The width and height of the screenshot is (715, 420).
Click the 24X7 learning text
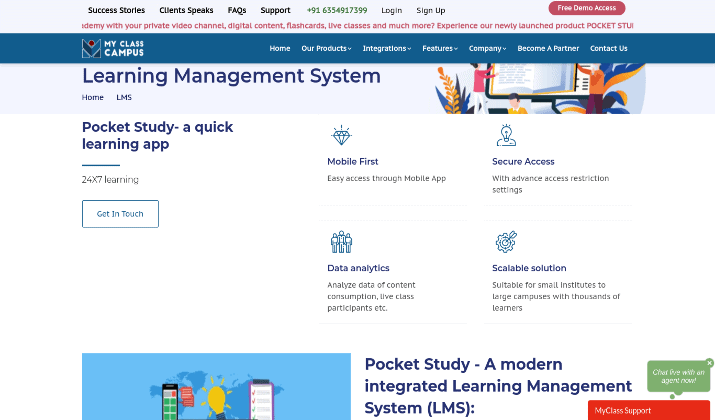[110, 180]
